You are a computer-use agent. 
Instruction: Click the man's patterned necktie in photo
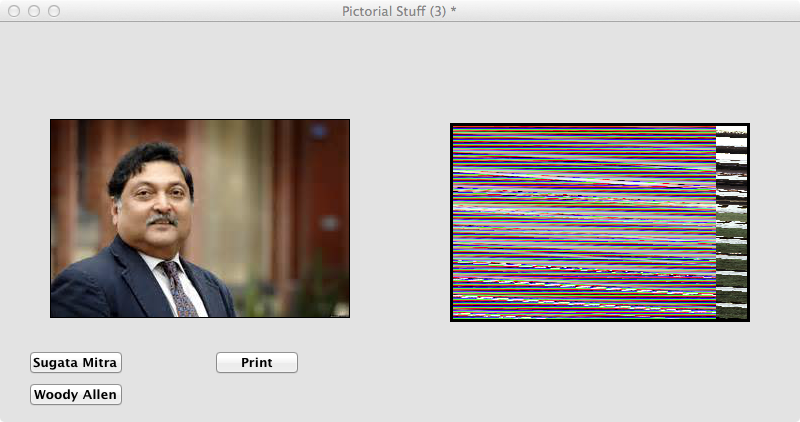click(x=178, y=288)
